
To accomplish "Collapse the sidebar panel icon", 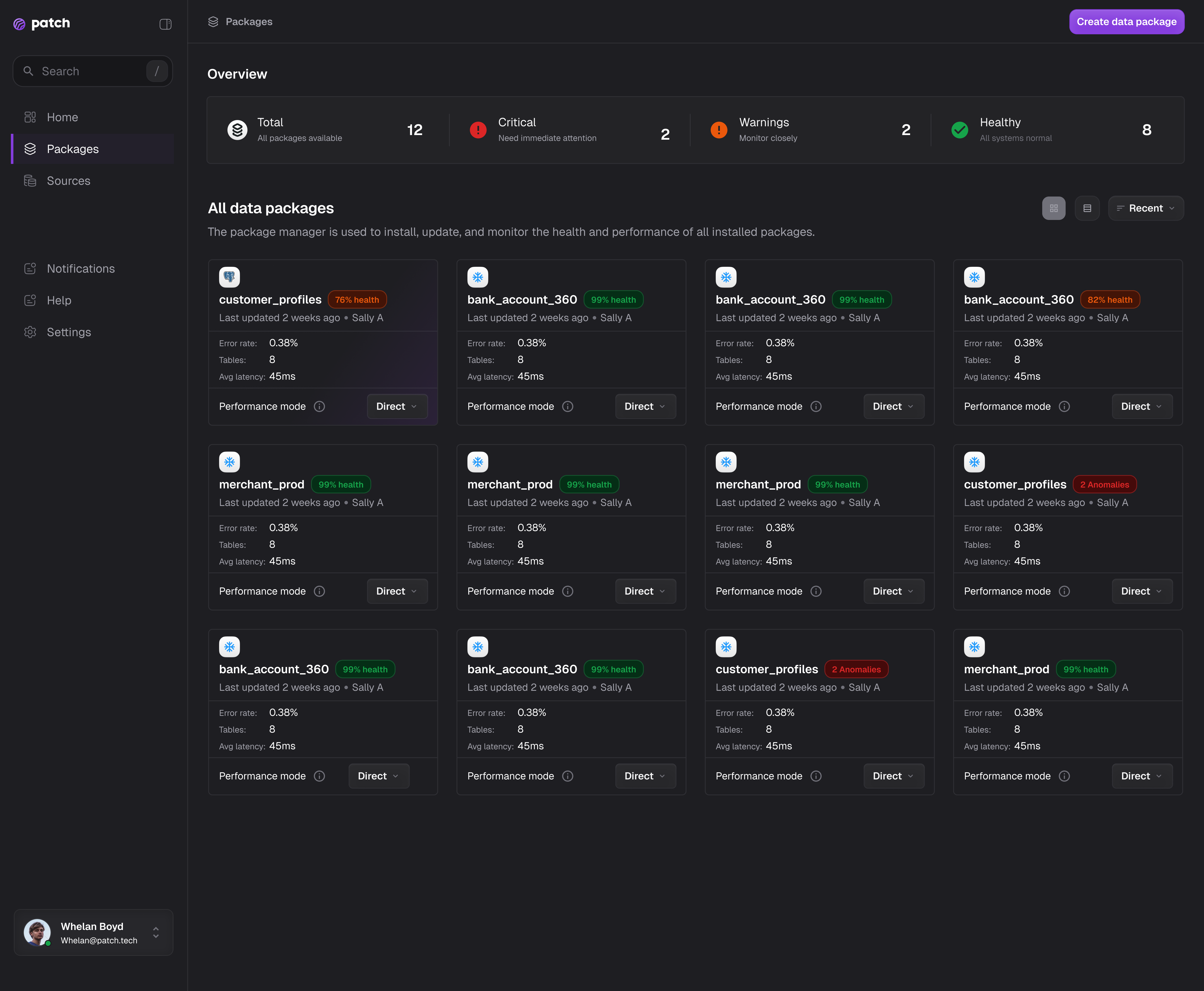I will pyautogui.click(x=166, y=24).
